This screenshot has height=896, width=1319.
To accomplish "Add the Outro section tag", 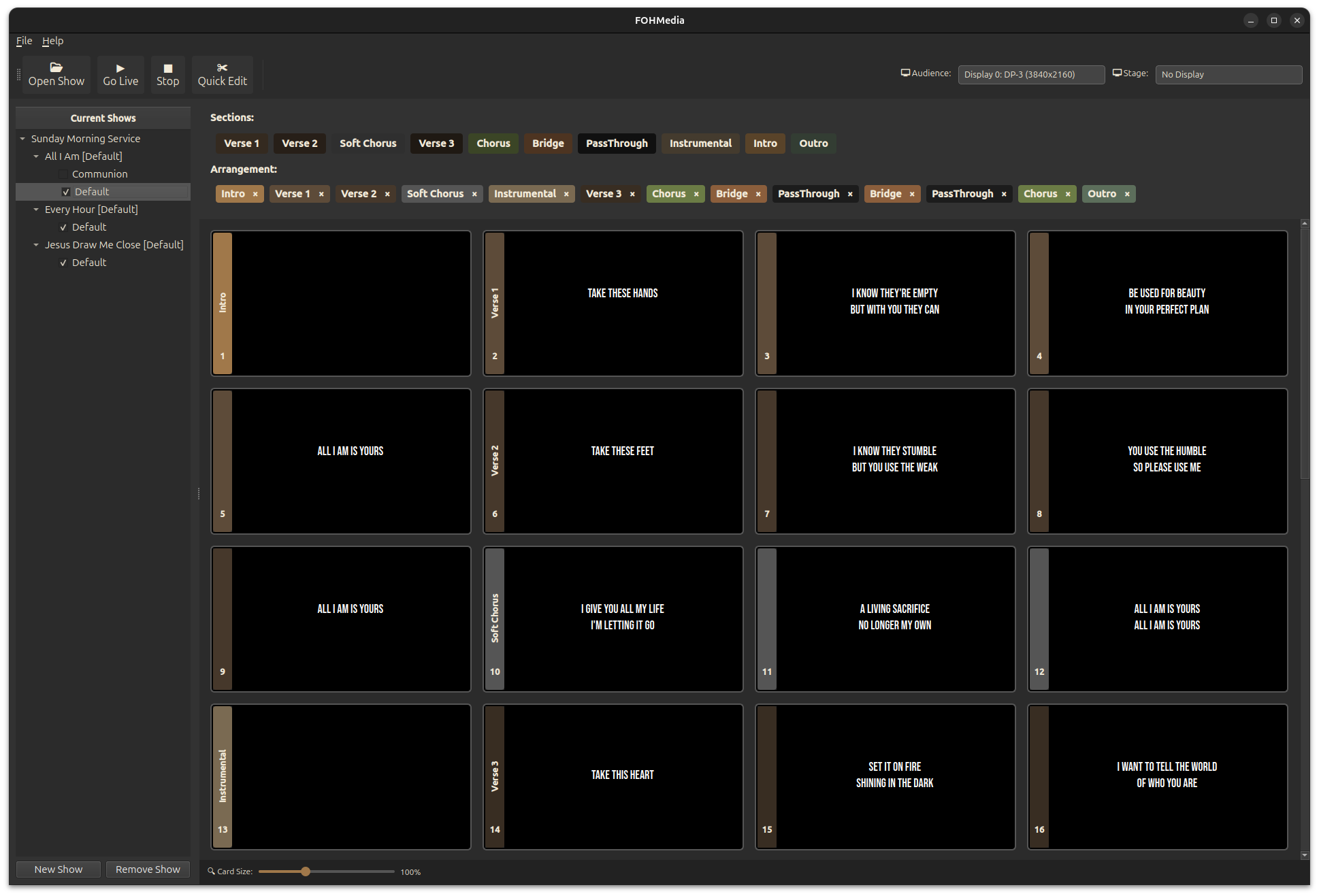I will point(813,144).
